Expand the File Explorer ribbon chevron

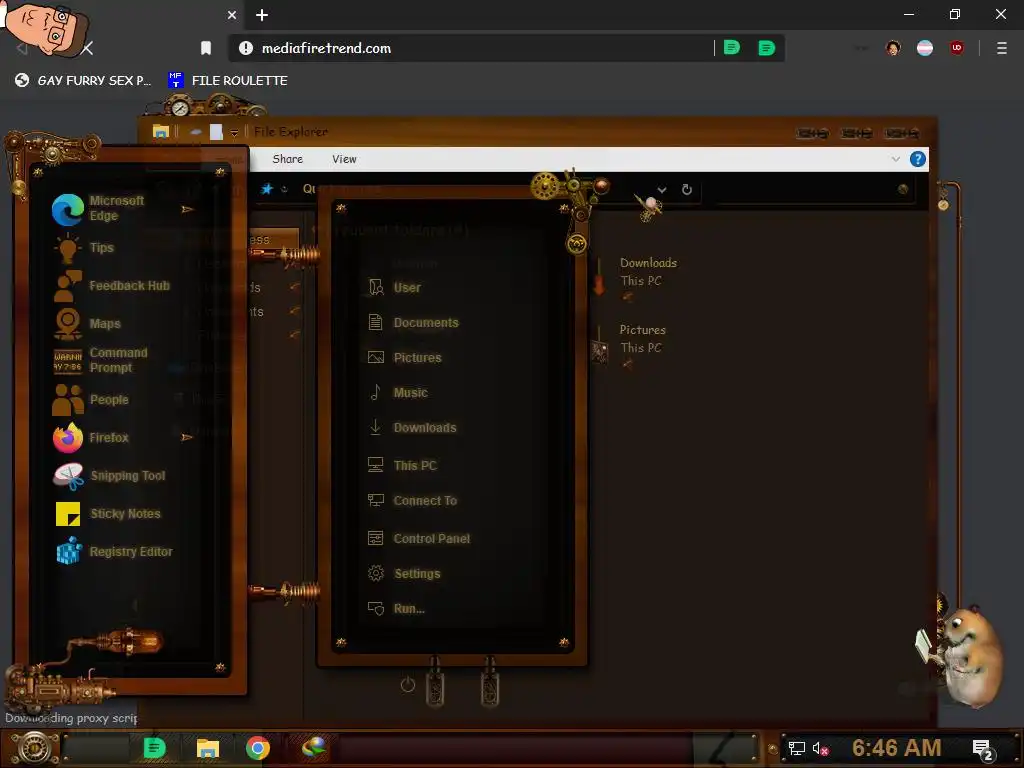tap(895, 159)
